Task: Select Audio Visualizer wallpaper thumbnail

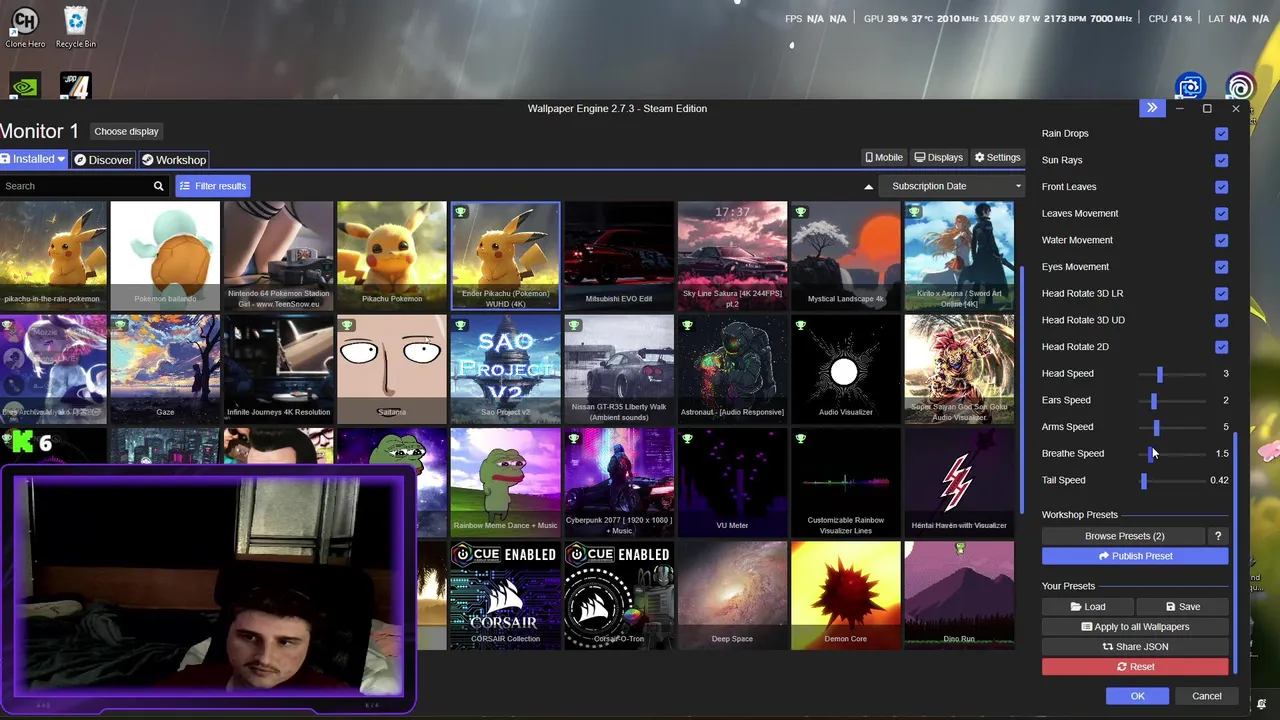Action: [845, 368]
